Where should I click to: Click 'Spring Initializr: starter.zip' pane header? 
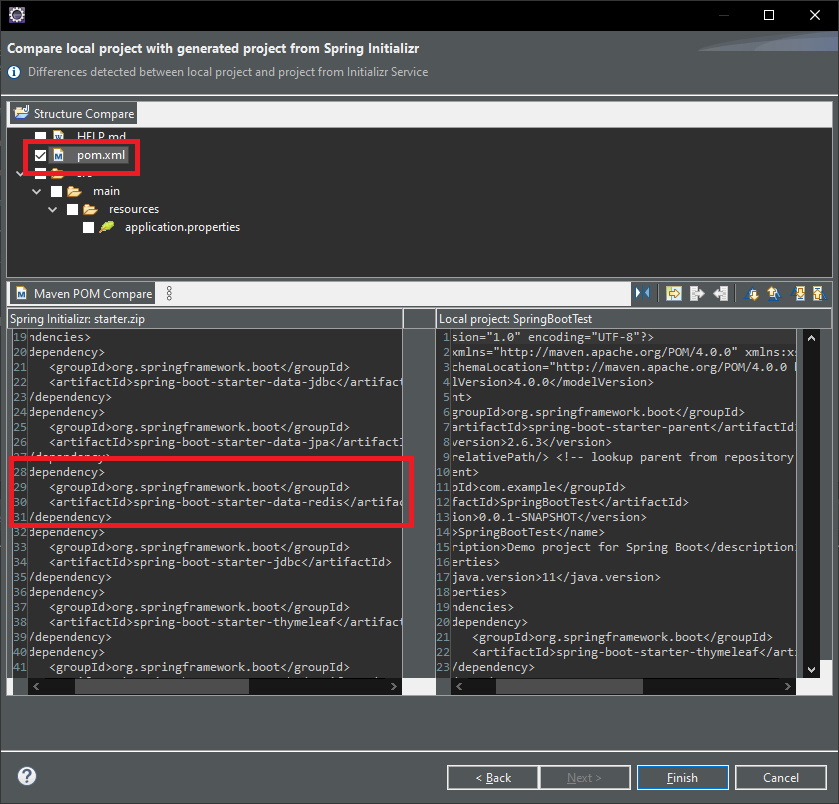click(205, 319)
